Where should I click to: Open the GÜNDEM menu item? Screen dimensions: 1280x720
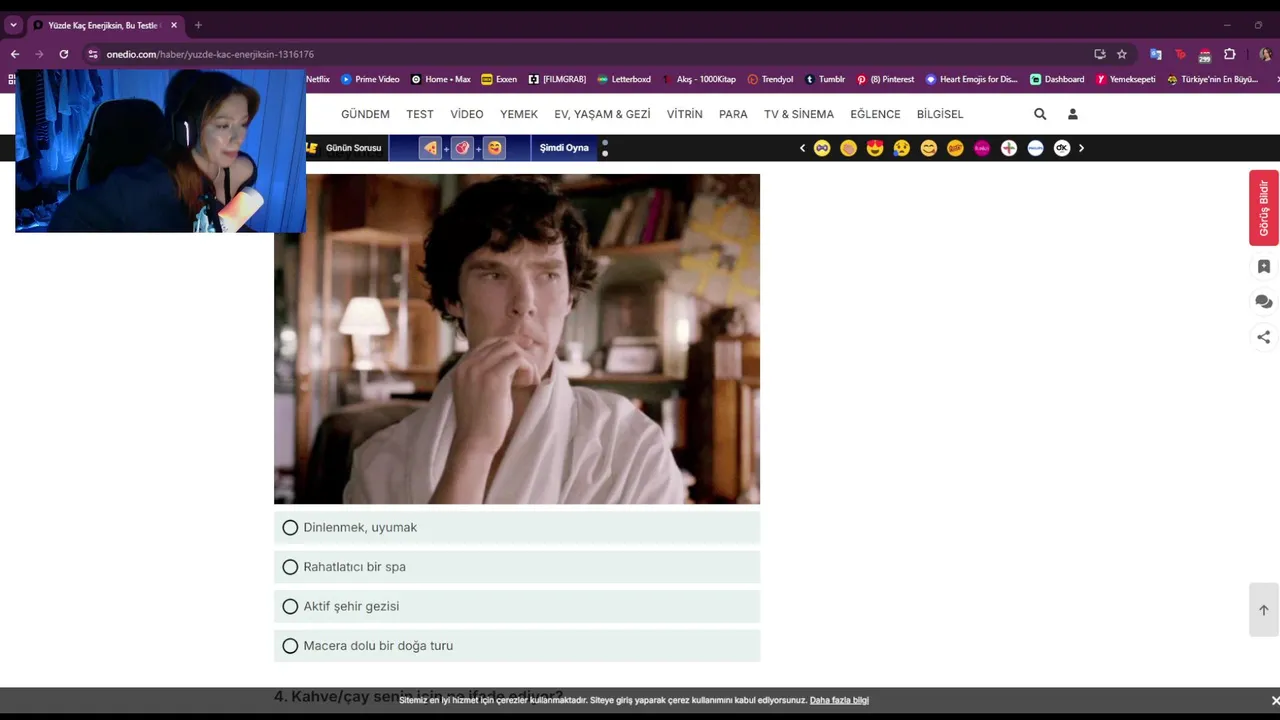pyautogui.click(x=365, y=114)
